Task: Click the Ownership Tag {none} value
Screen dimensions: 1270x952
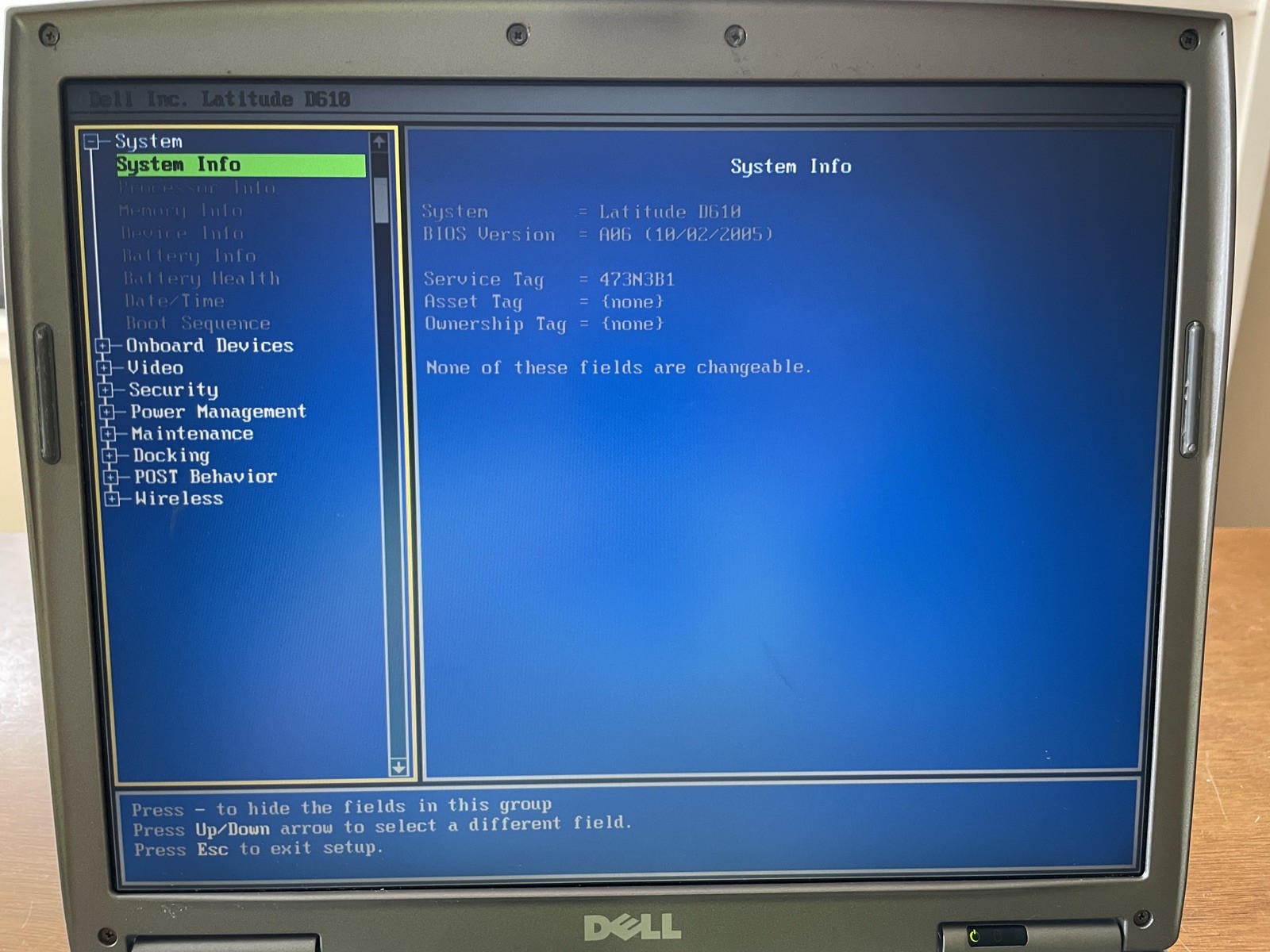Action: point(632,324)
